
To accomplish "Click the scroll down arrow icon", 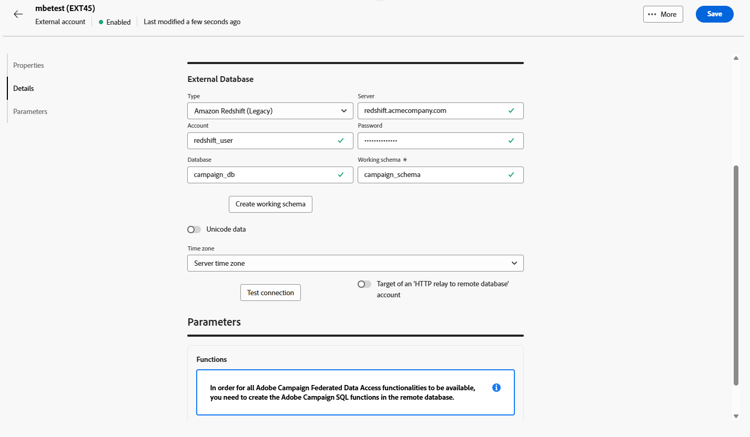I will click(x=736, y=416).
